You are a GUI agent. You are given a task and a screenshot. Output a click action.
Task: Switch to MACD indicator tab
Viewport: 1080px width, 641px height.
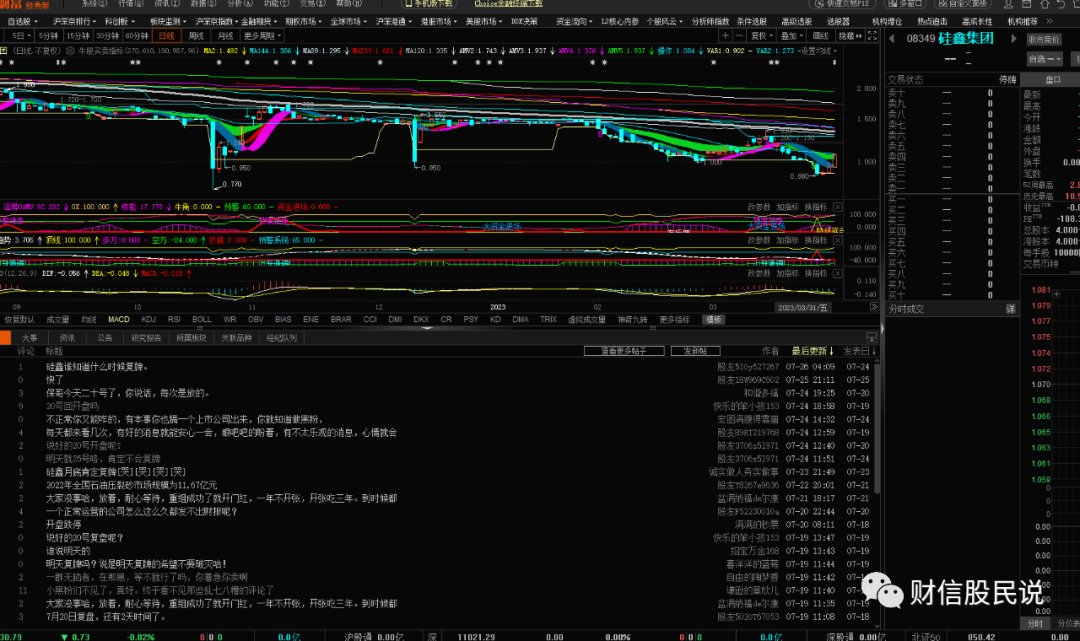point(118,319)
